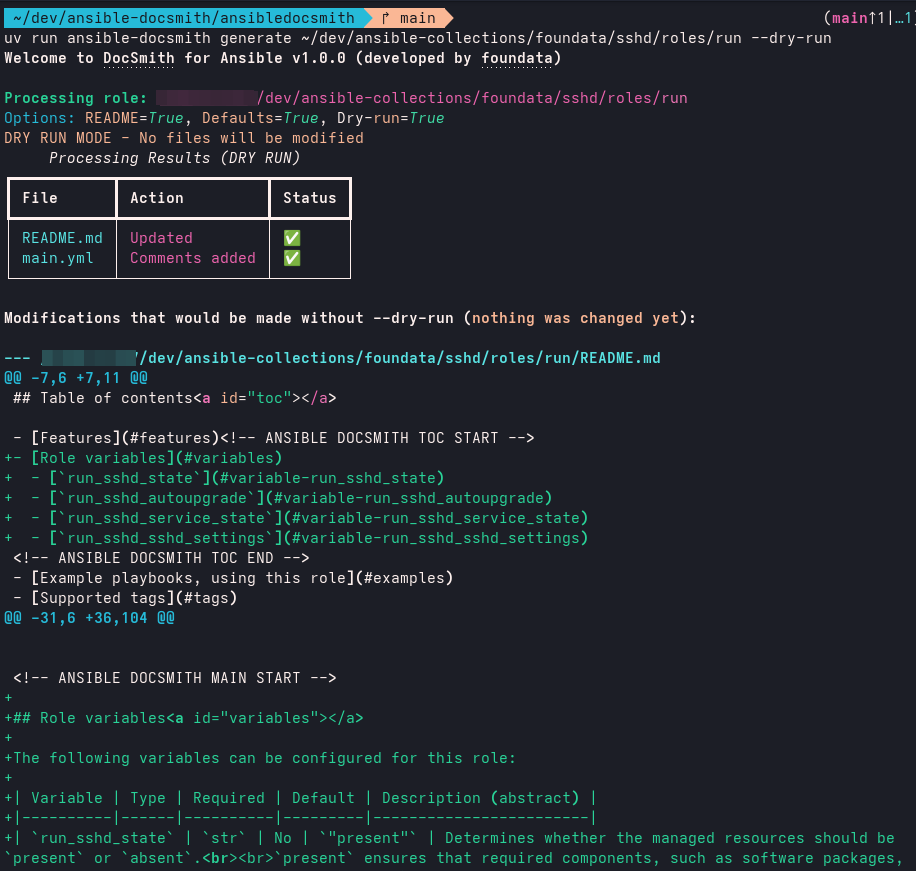Select the "Status" column header
The height and width of the screenshot is (871, 916).
[310, 197]
